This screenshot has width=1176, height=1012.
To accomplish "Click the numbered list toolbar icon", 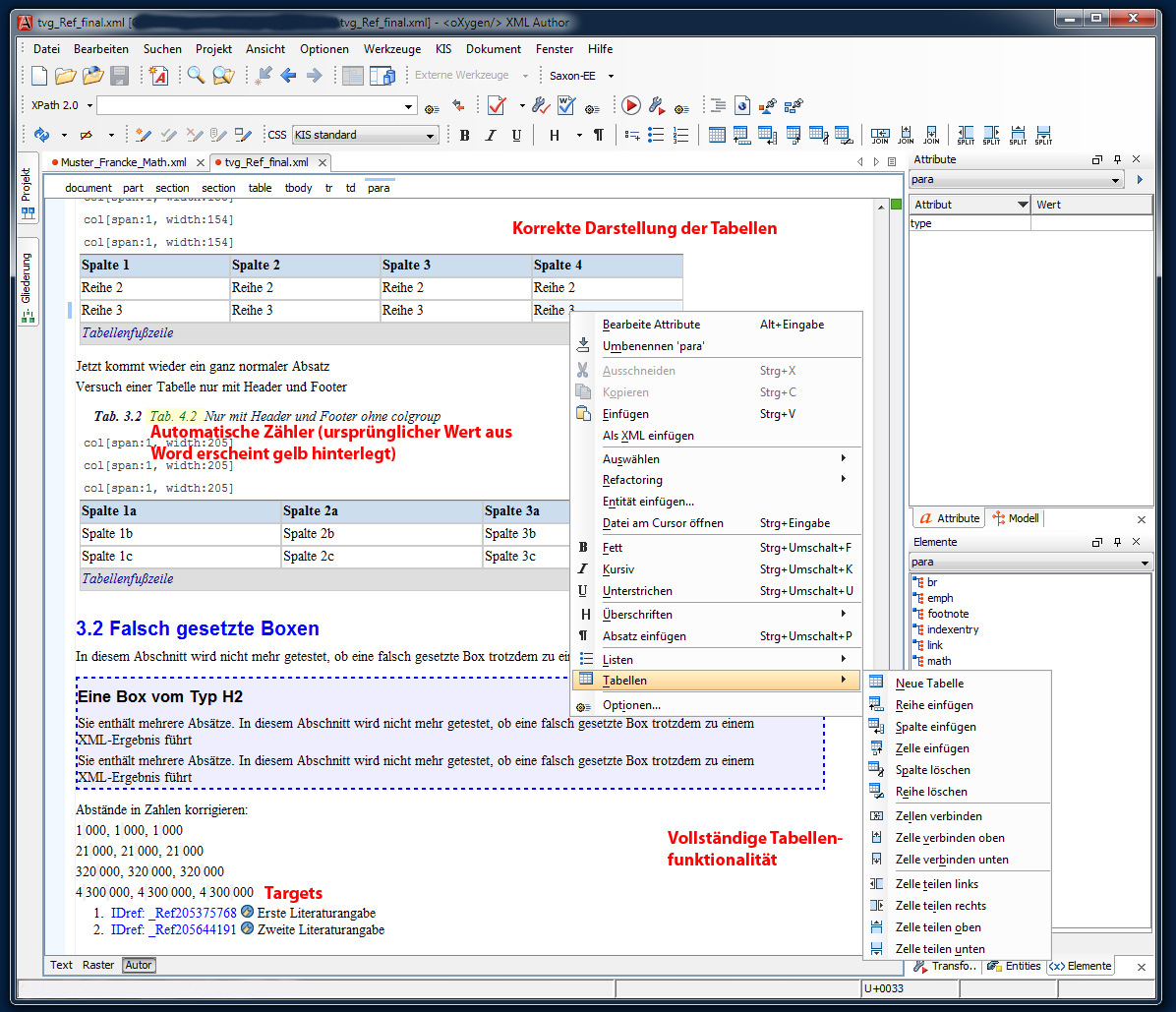I will point(680,135).
